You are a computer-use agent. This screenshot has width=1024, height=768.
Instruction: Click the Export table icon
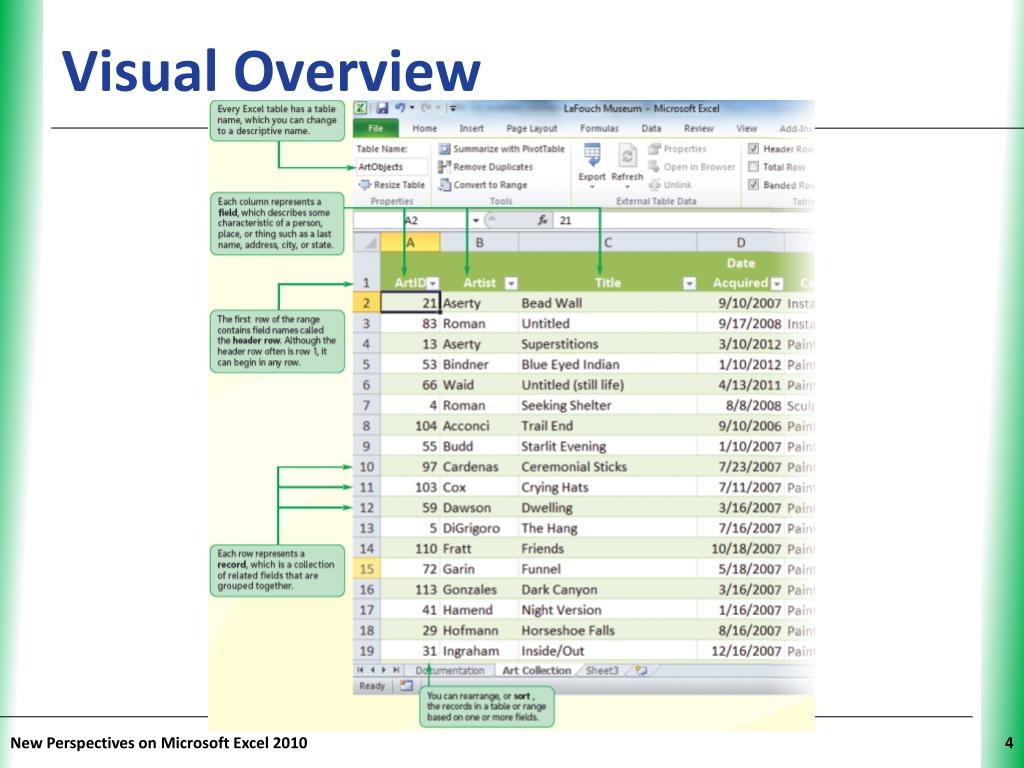[592, 155]
